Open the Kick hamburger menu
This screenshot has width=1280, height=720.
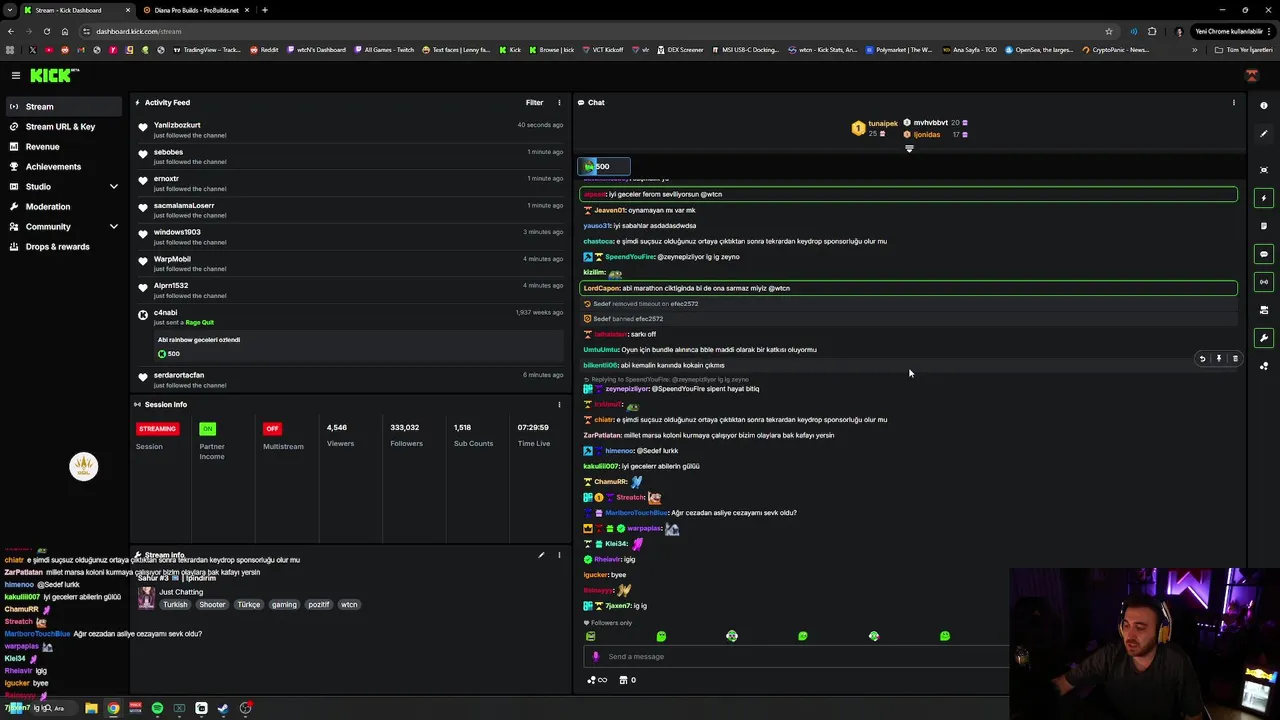click(x=16, y=75)
